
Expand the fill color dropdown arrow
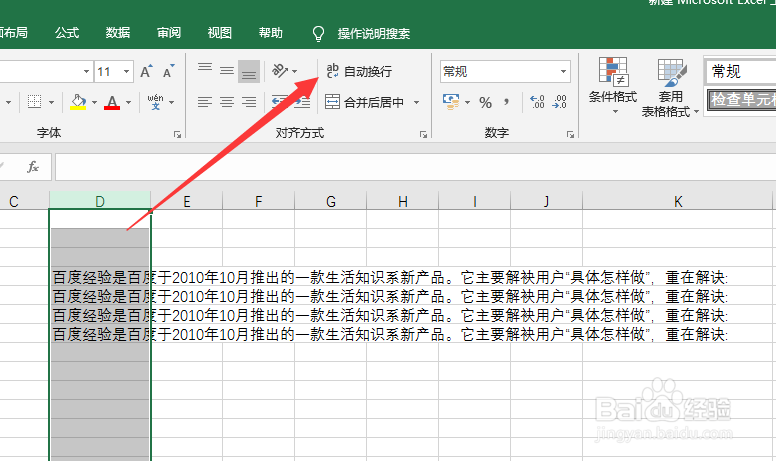[x=94, y=102]
